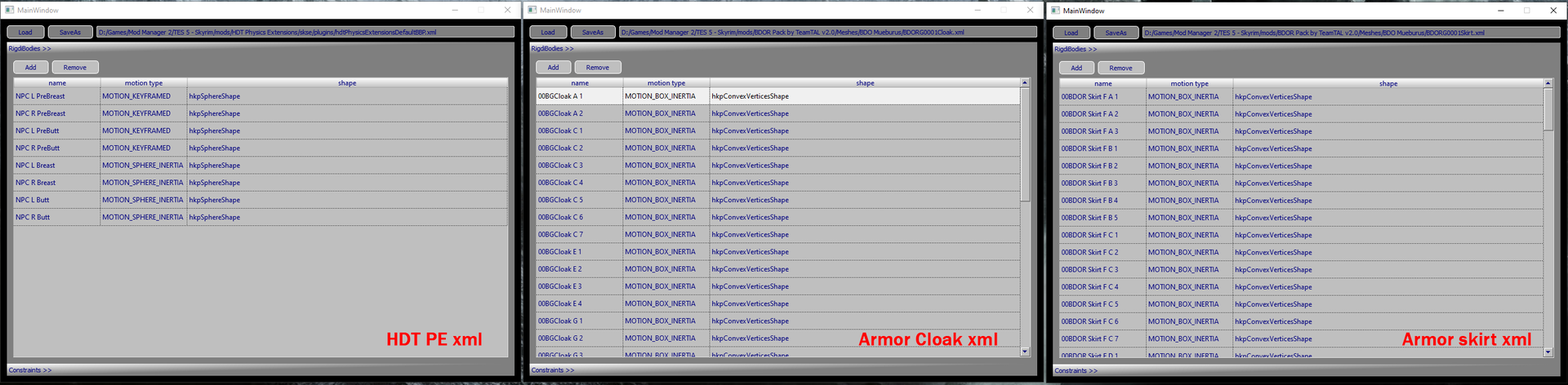Sort by name column in HDT PE table

(x=57, y=83)
